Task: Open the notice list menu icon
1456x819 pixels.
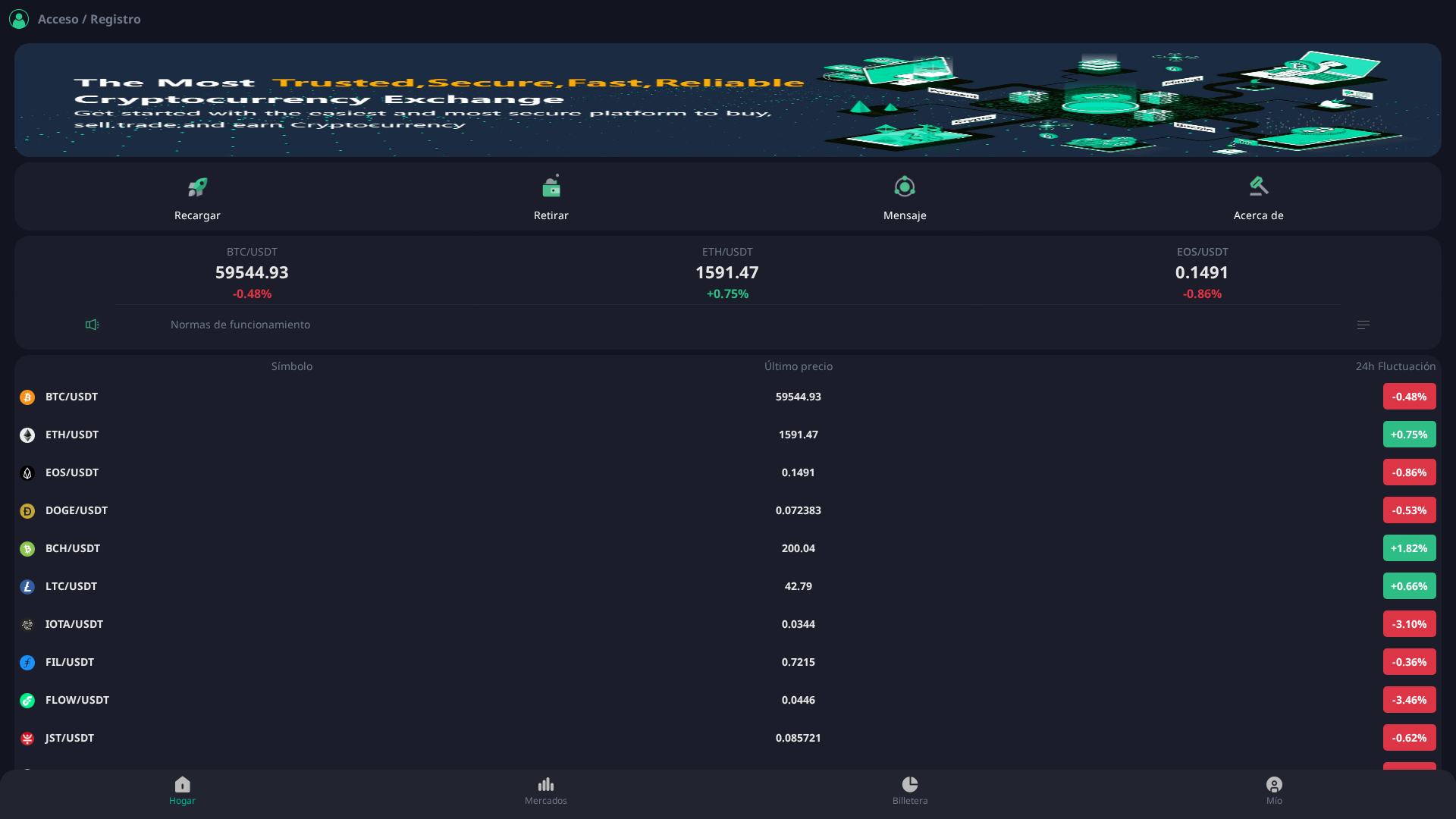Action: 1363,325
